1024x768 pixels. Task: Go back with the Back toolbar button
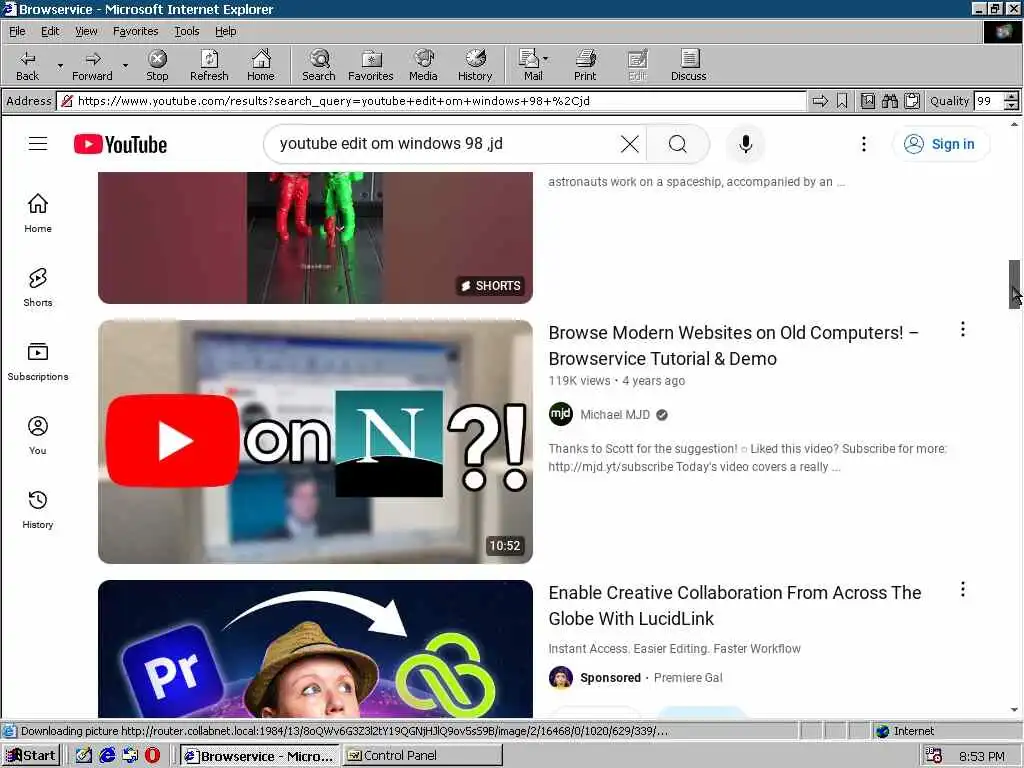[27, 65]
